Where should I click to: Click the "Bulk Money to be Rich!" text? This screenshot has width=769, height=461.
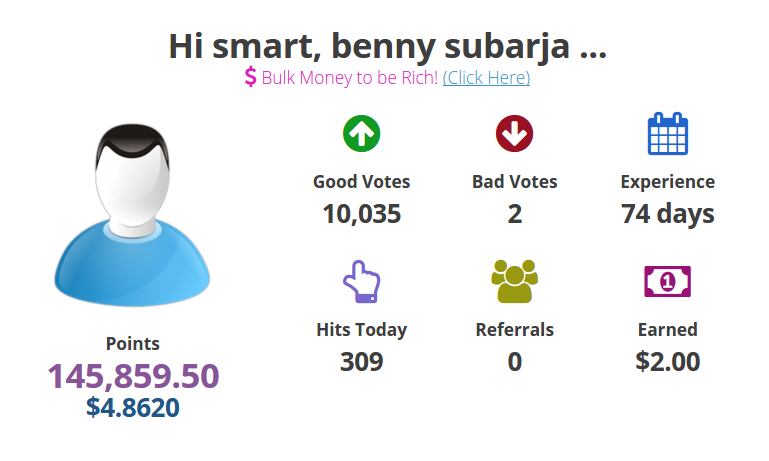[349, 77]
